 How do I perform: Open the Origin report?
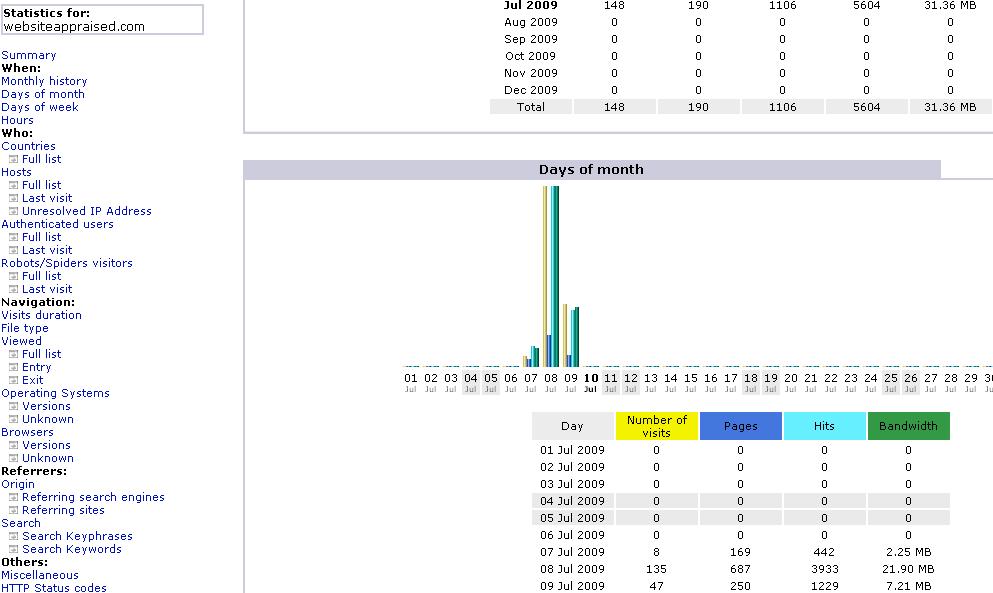(x=18, y=484)
